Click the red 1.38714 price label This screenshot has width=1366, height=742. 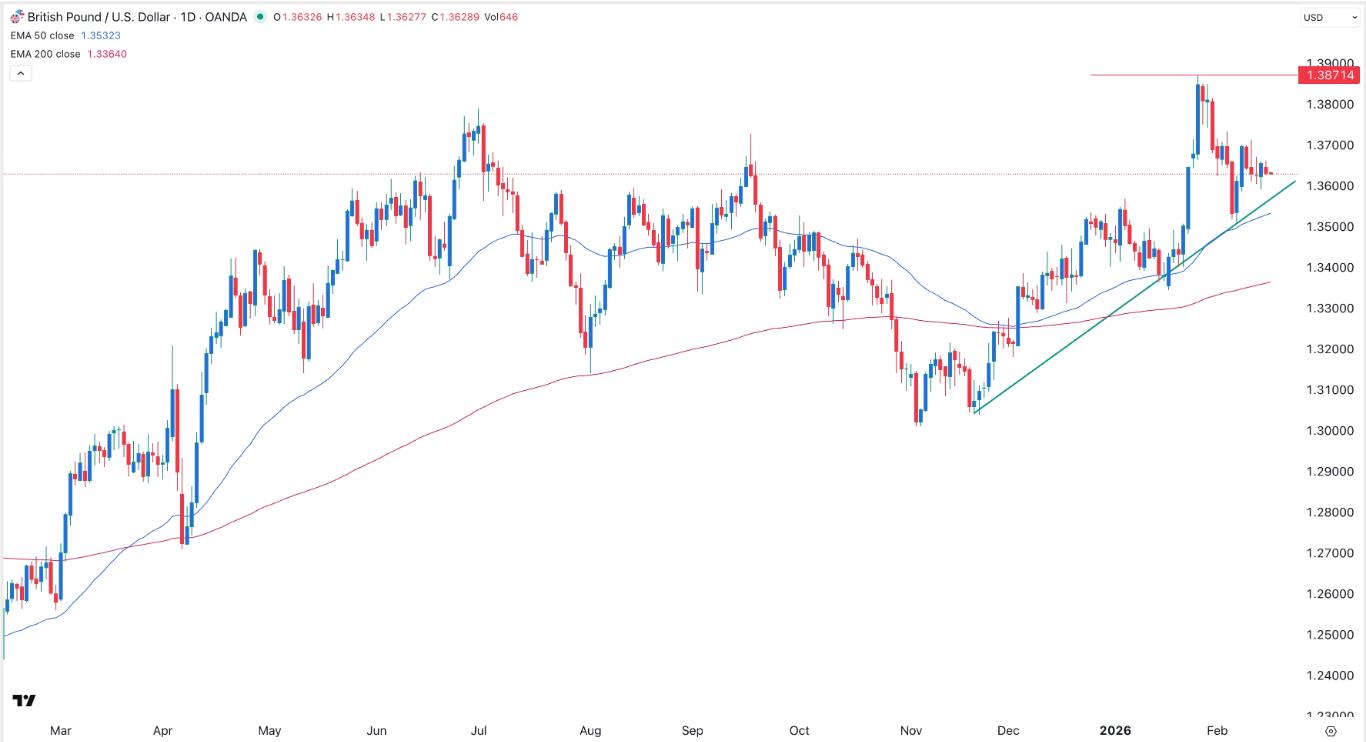(x=1330, y=75)
